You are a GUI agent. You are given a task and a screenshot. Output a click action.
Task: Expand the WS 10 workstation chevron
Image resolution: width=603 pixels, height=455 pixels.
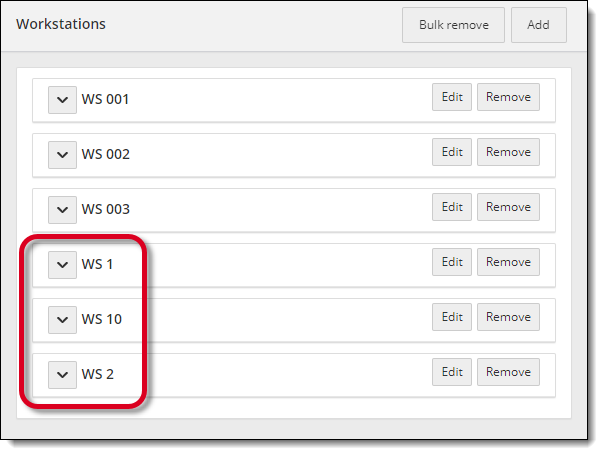(62, 319)
